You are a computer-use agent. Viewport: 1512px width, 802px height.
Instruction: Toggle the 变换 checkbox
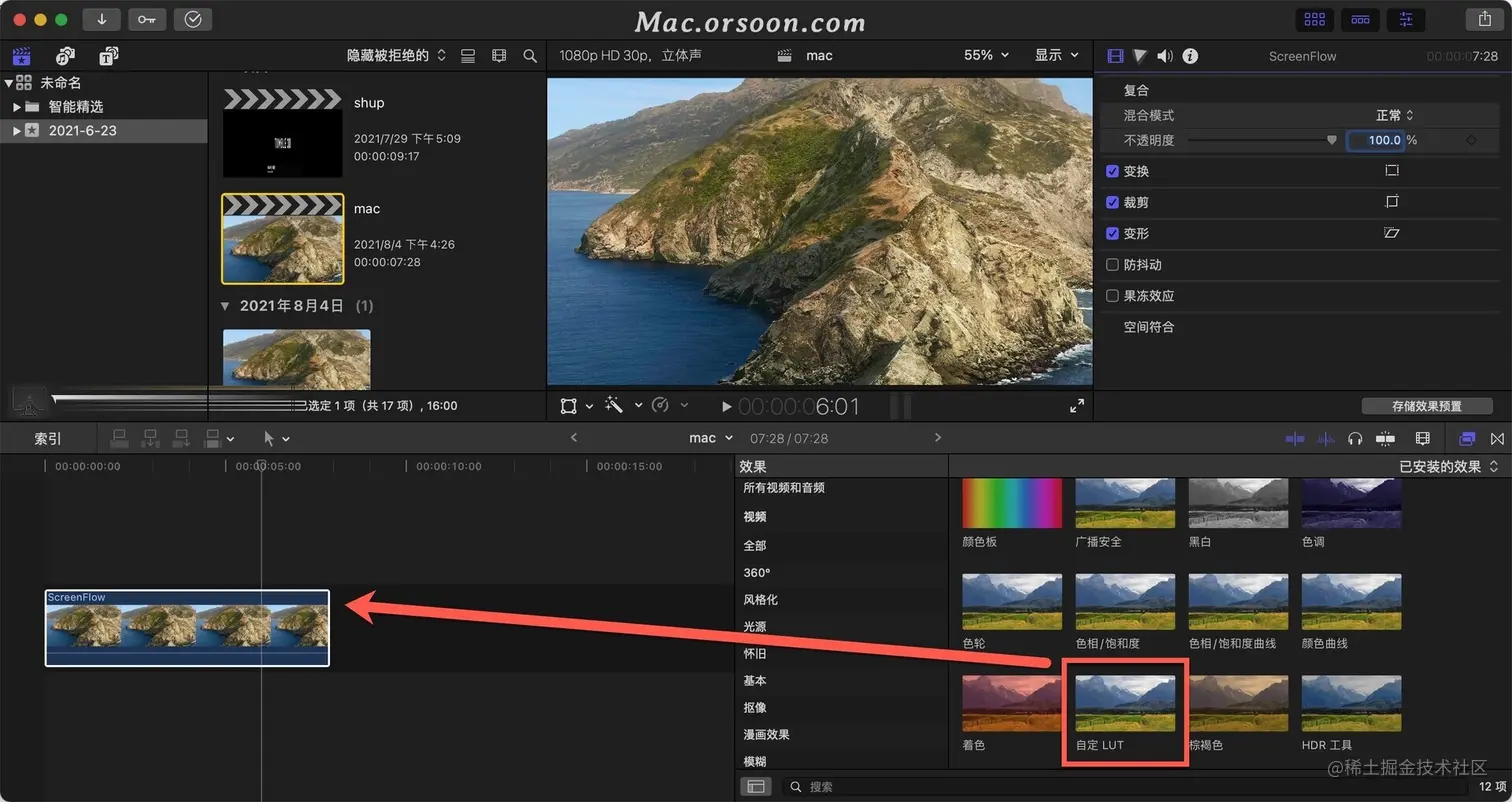(1112, 171)
